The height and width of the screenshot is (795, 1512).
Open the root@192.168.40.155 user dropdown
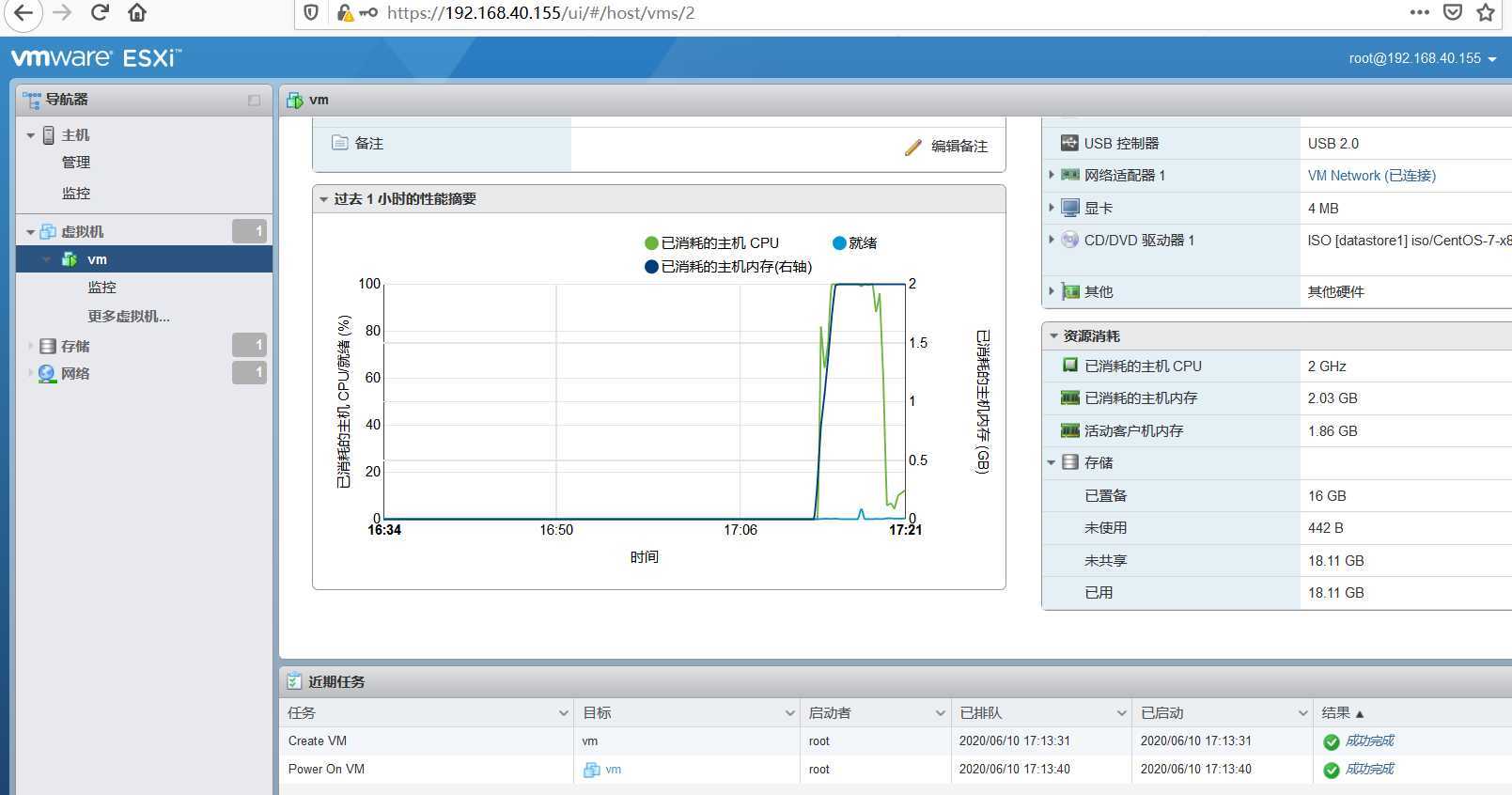[x=1423, y=58]
